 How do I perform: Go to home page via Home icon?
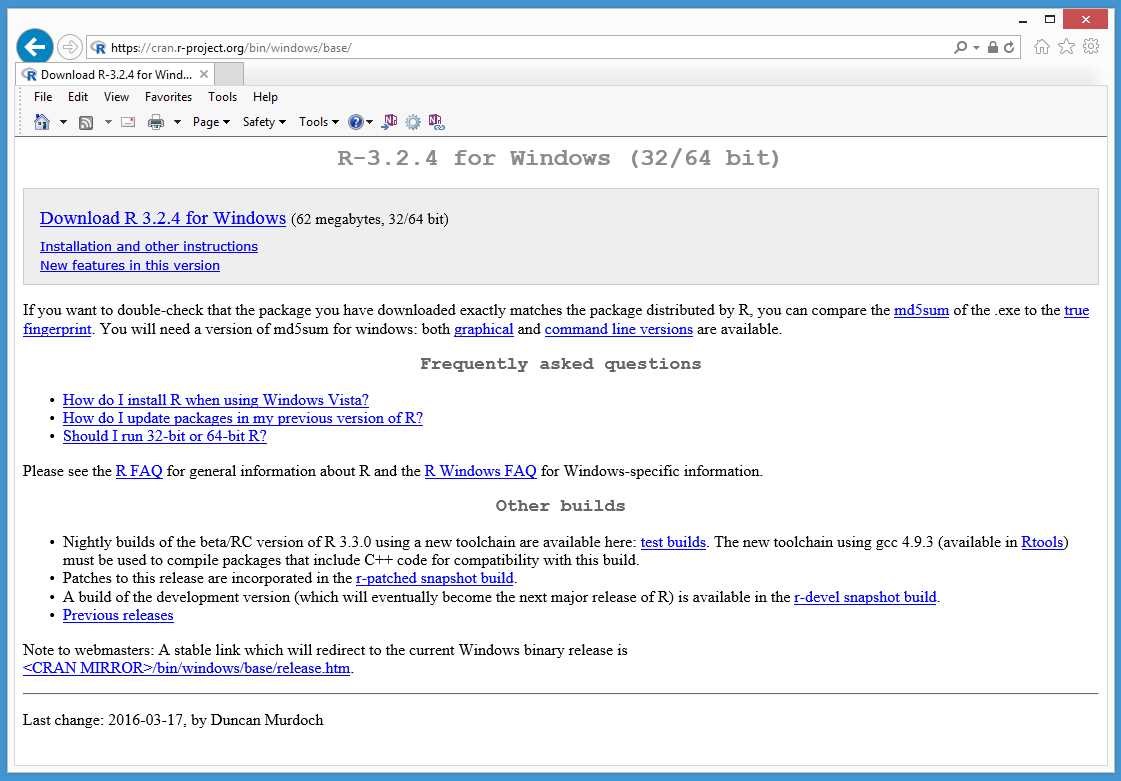click(x=1040, y=46)
